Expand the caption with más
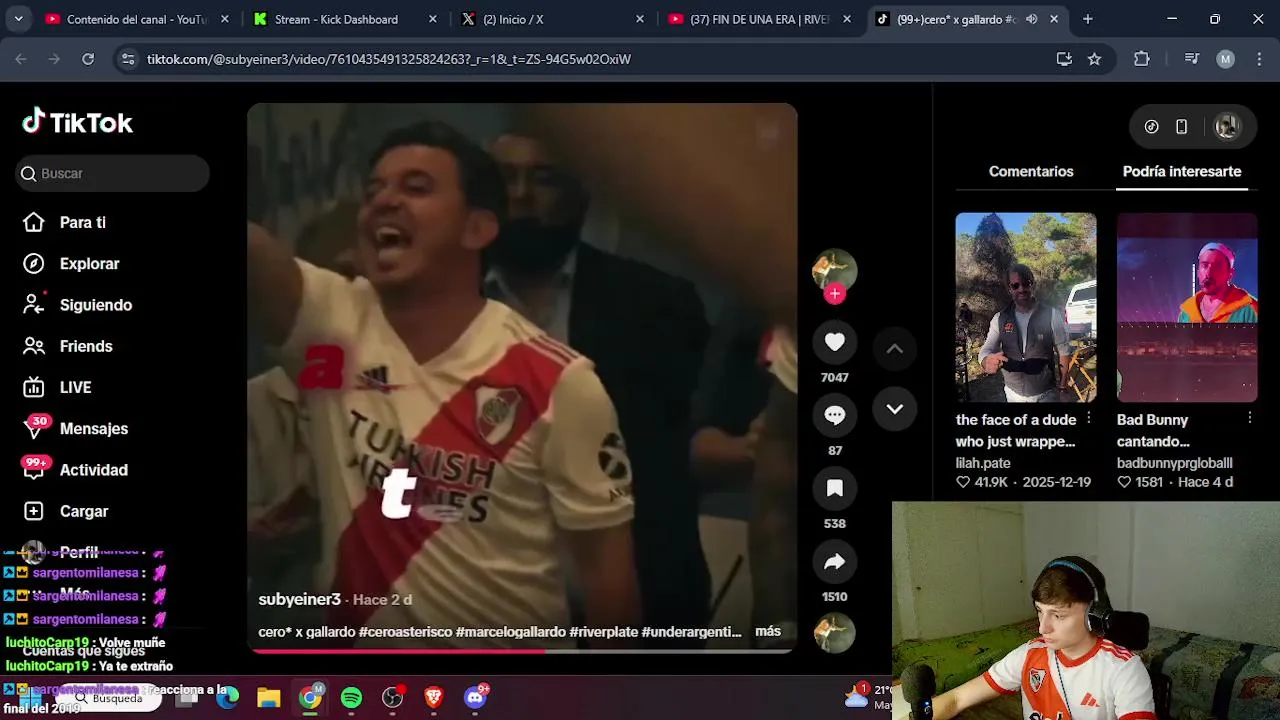The width and height of the screenshot is (1280, 720). [x=768, y=631]
